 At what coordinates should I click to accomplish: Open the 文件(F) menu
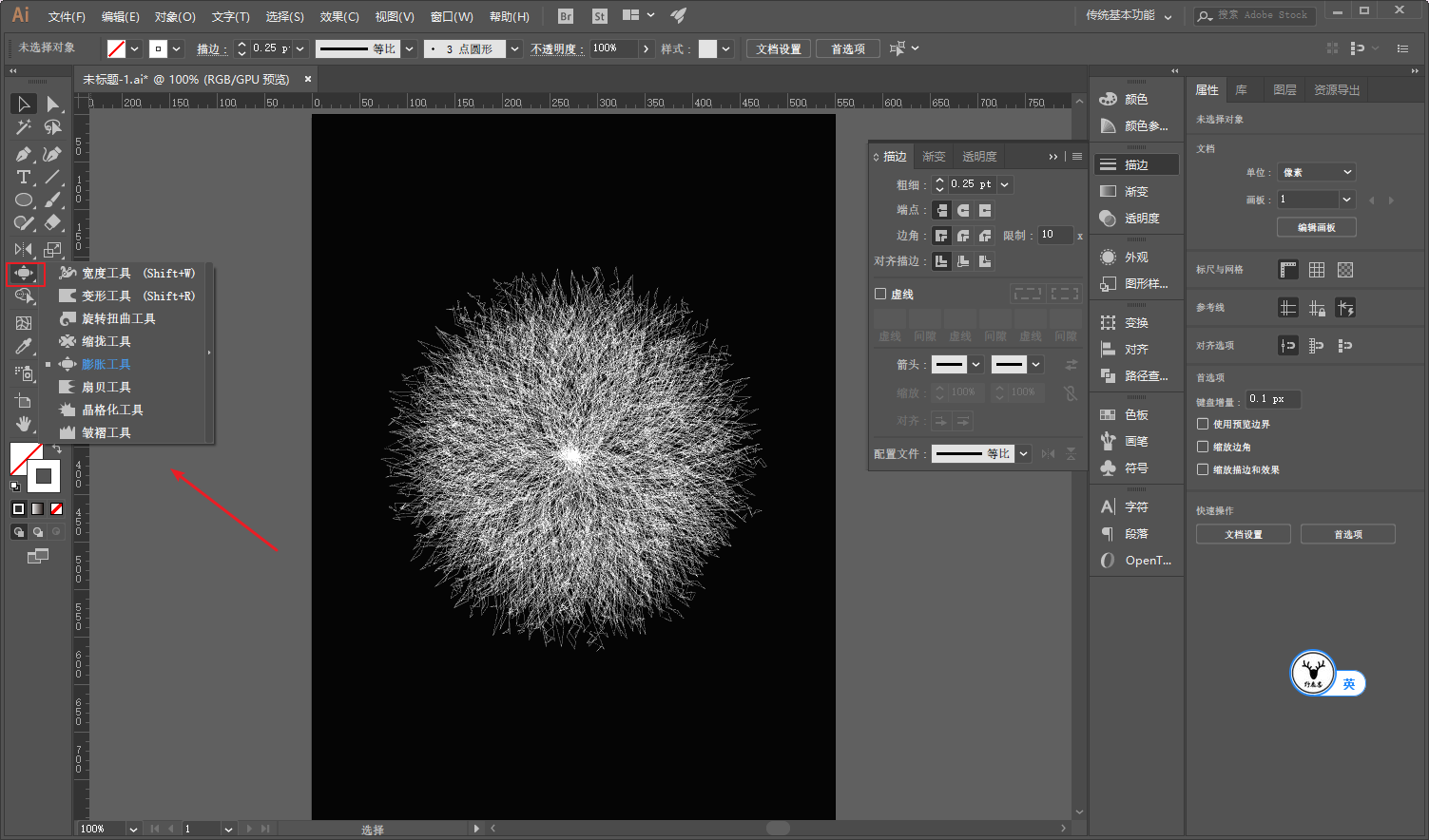click(67, 16)
